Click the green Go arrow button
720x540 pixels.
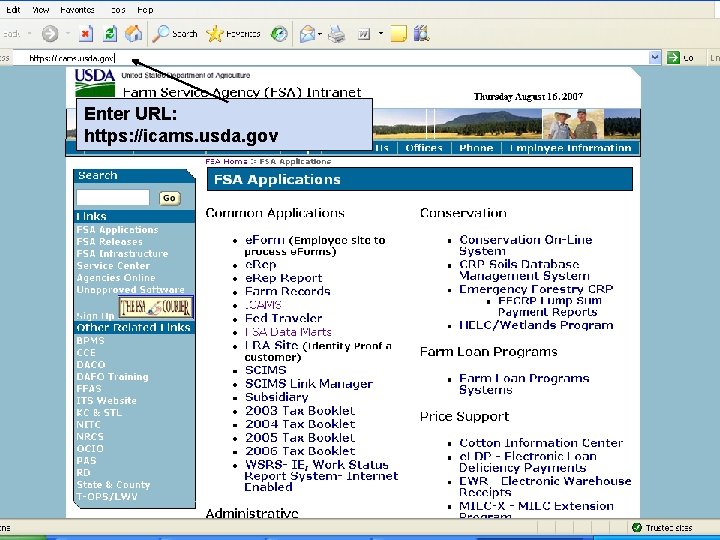point(673,58)
